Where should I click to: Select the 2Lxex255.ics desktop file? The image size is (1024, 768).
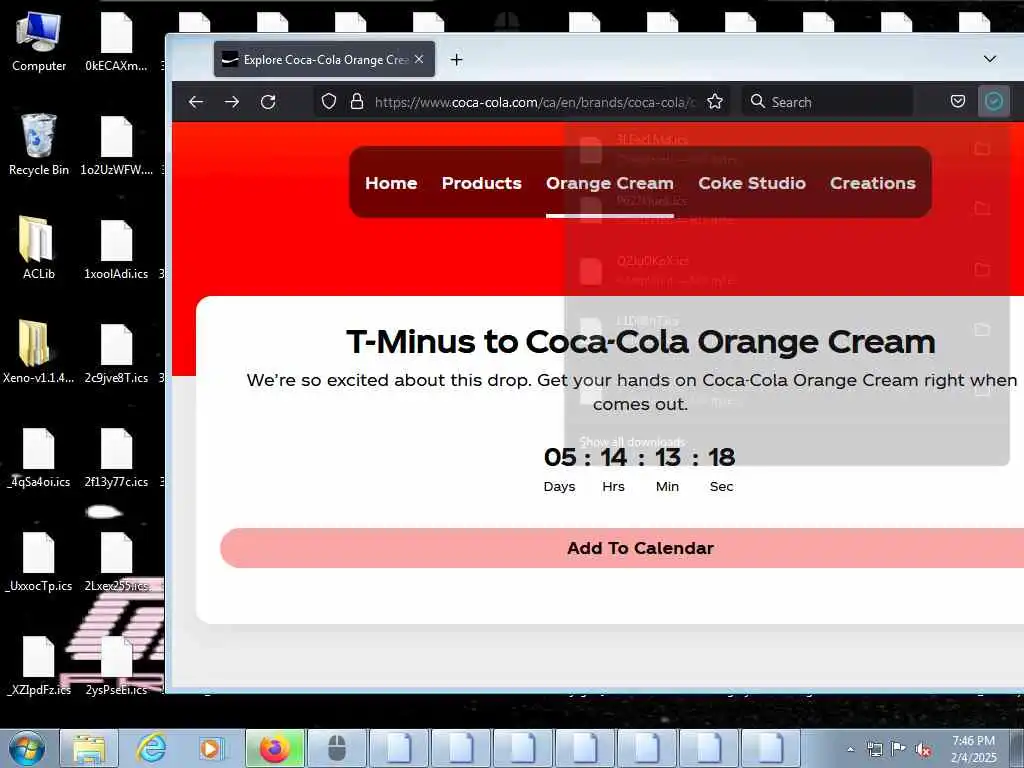[116, 562]
